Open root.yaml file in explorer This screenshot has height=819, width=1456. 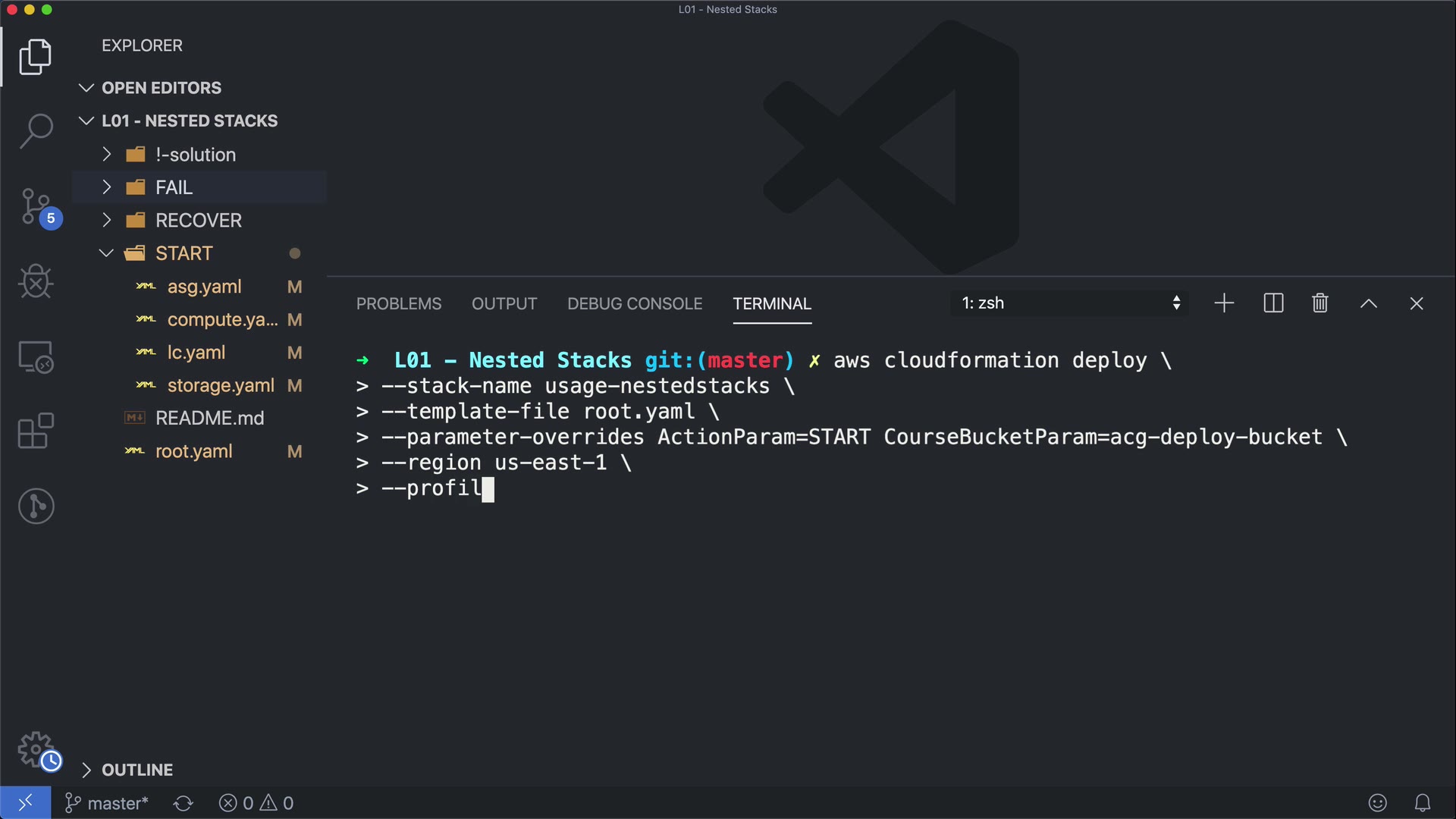click(x=193, y=451)
